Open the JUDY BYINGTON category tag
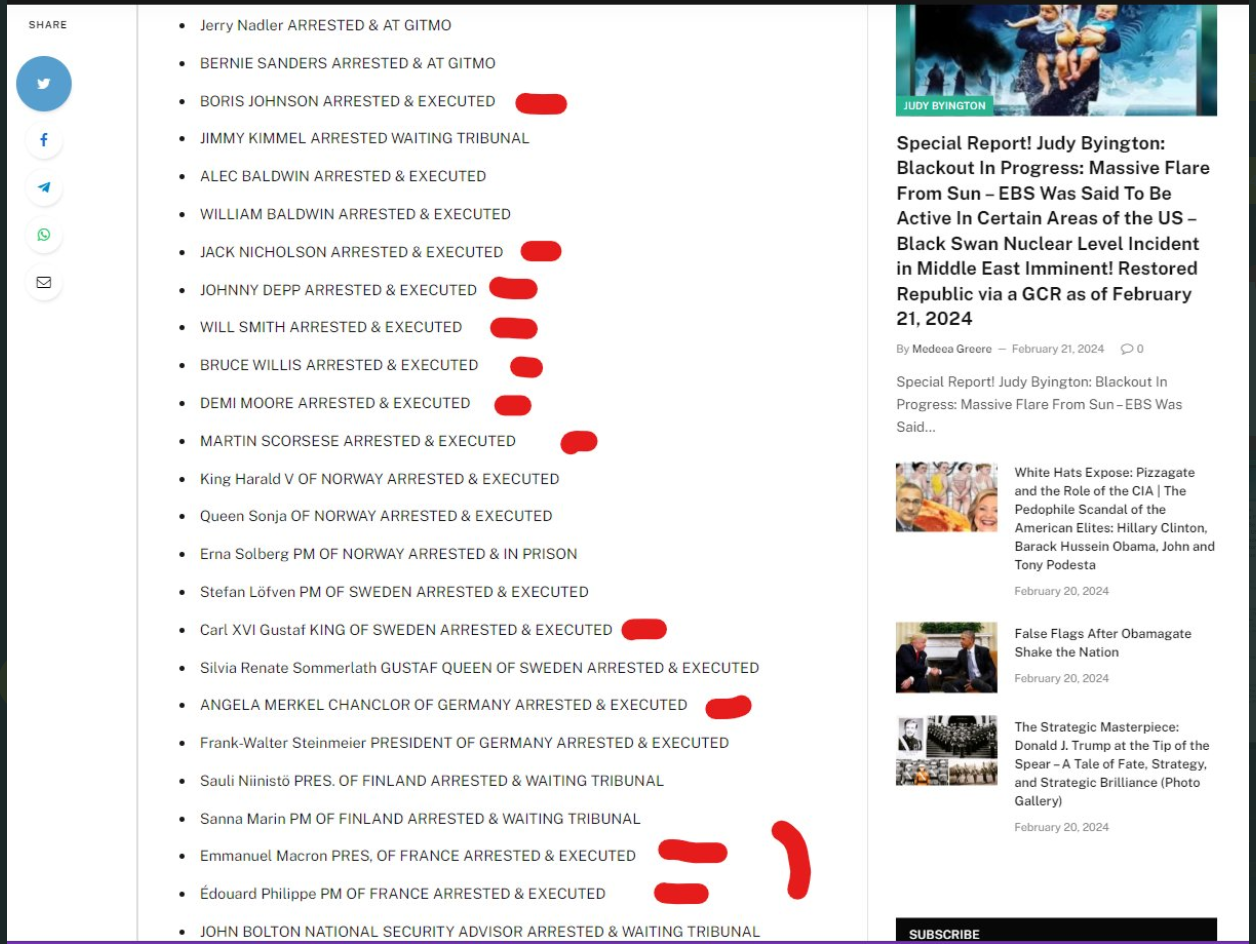Image resolution: width=1256 pixels, height=944 pixels. point(944,105)
